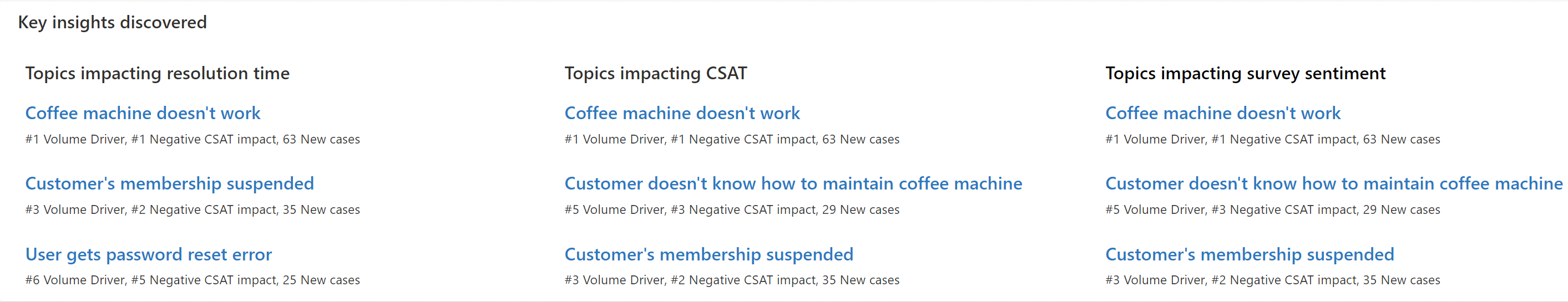The image size is (1568, 302).
Task: Open 'Customer's membership suspended' under CSAT topics
Action: click(x=709, y=254)
